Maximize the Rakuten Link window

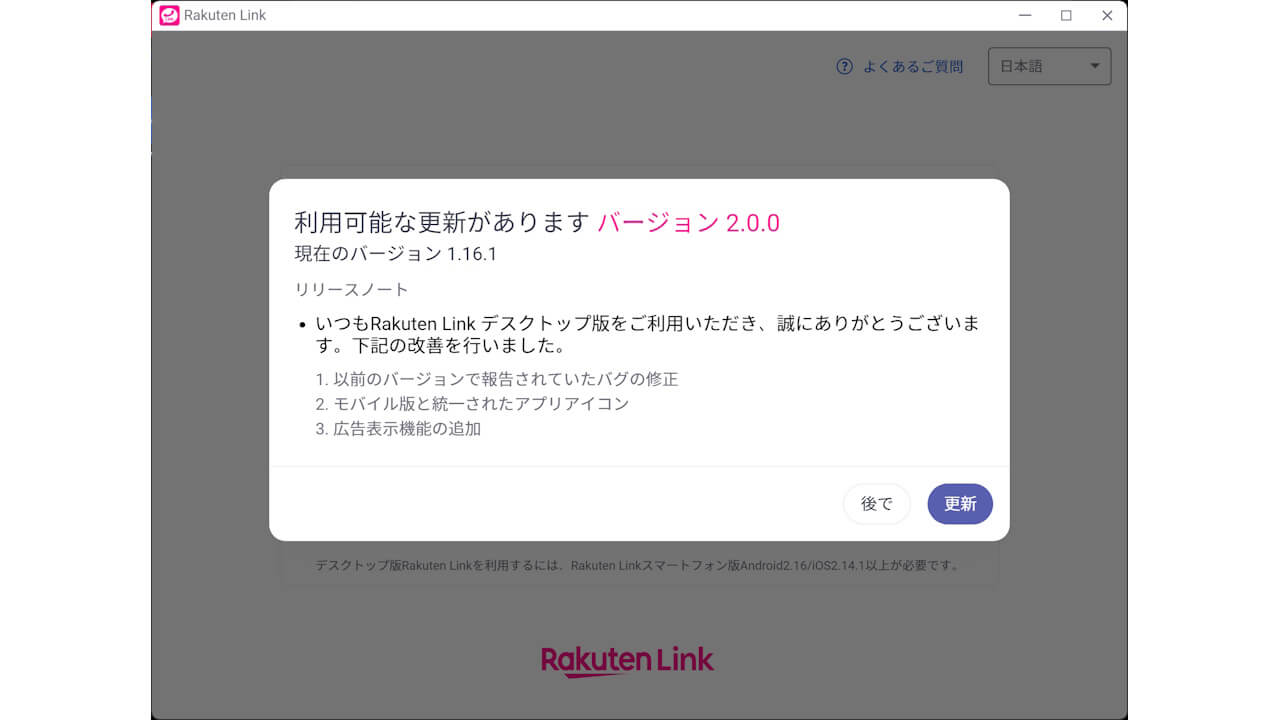coord(1066,15)
